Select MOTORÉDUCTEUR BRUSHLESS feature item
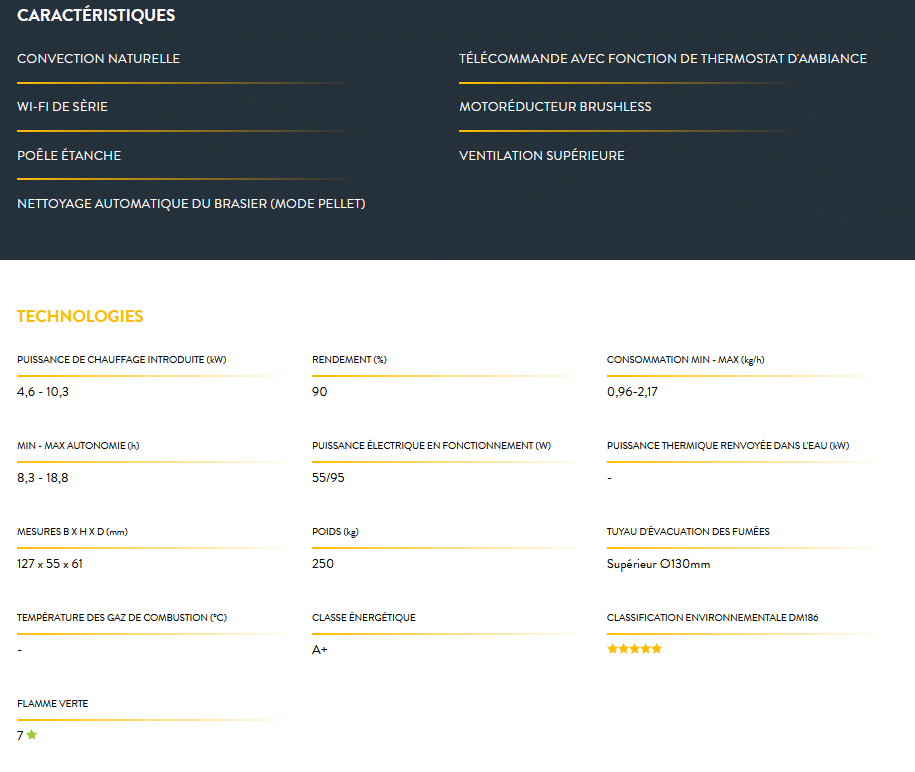Viewport: 915px width, 772px height. click(x=555, y=106)
